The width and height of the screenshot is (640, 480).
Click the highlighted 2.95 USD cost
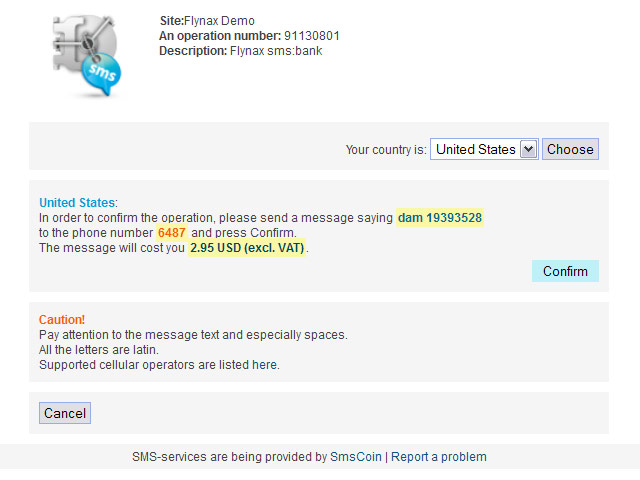247,248
